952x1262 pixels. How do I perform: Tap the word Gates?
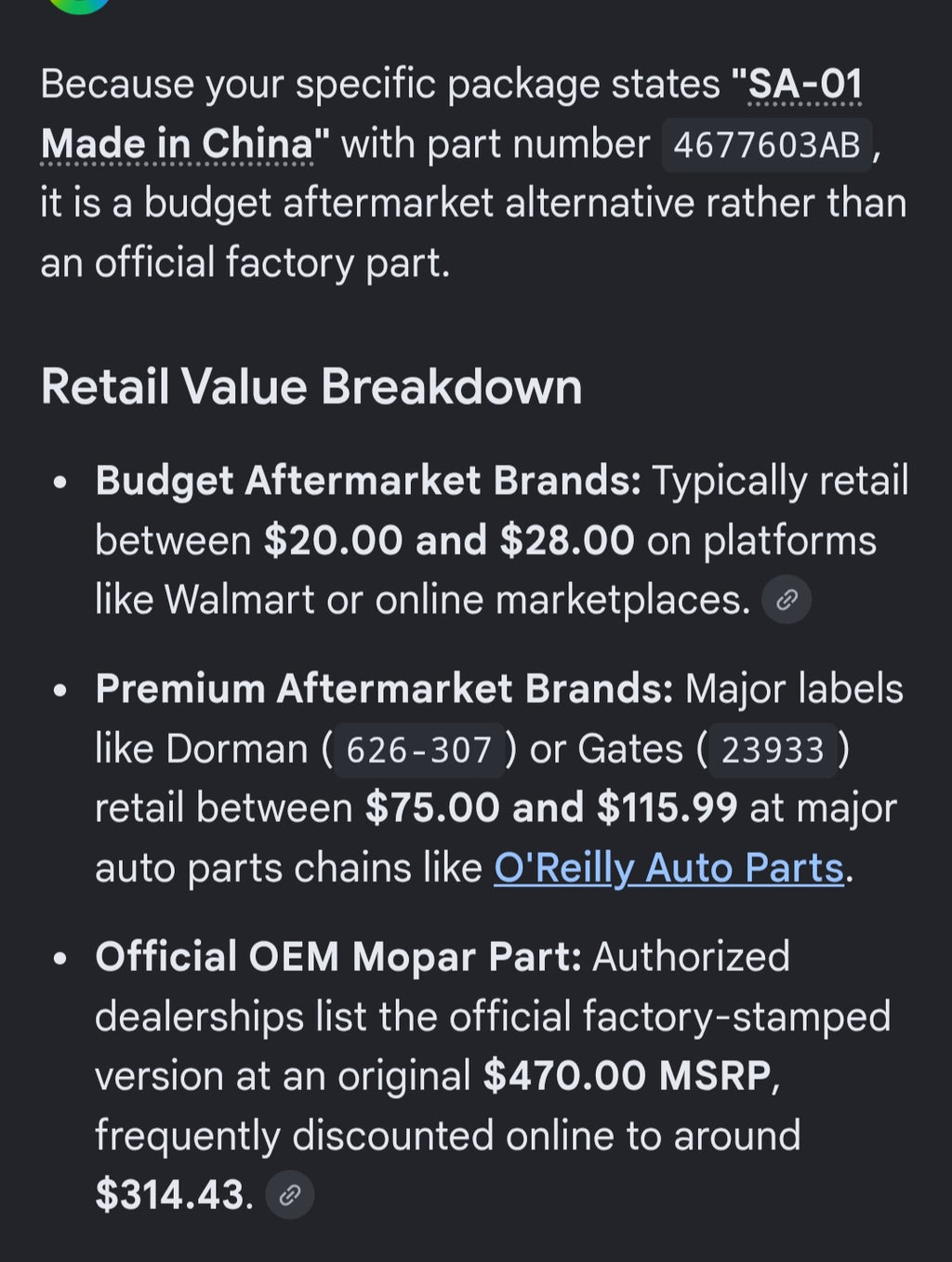pos(630,750)
